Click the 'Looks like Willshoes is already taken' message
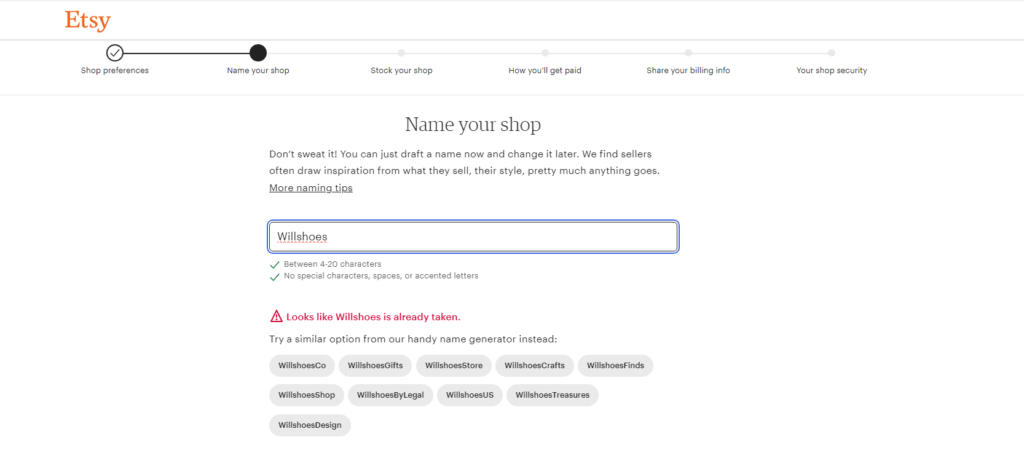Image resolution: width=1024 pixels, height=461 pixels. pos(373,317)
